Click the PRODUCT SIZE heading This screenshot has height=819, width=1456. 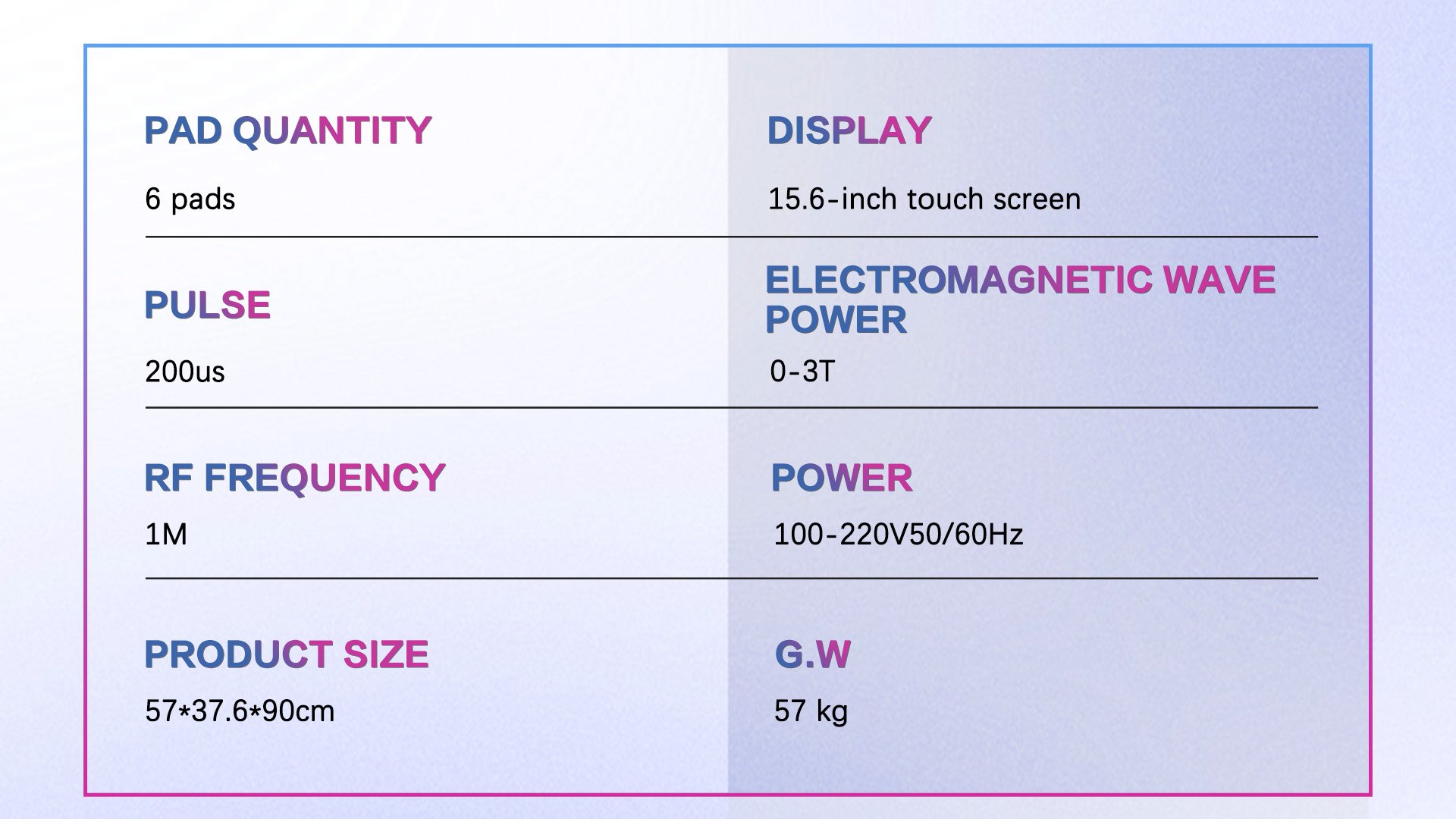click(x=286, y=654)
